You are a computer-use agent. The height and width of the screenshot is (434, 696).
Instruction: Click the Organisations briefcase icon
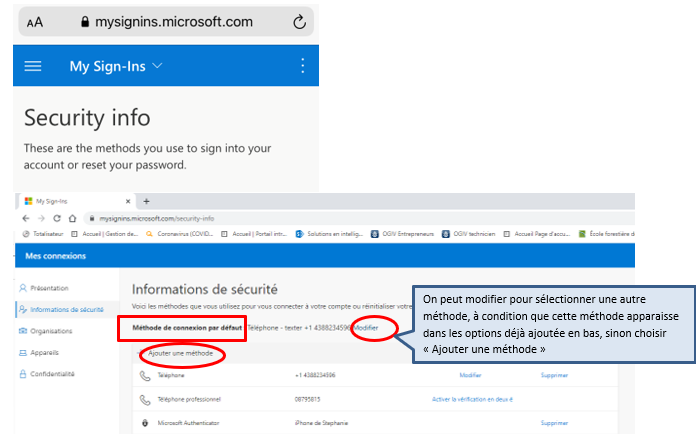pyautogui.click(x=23, y=331)
